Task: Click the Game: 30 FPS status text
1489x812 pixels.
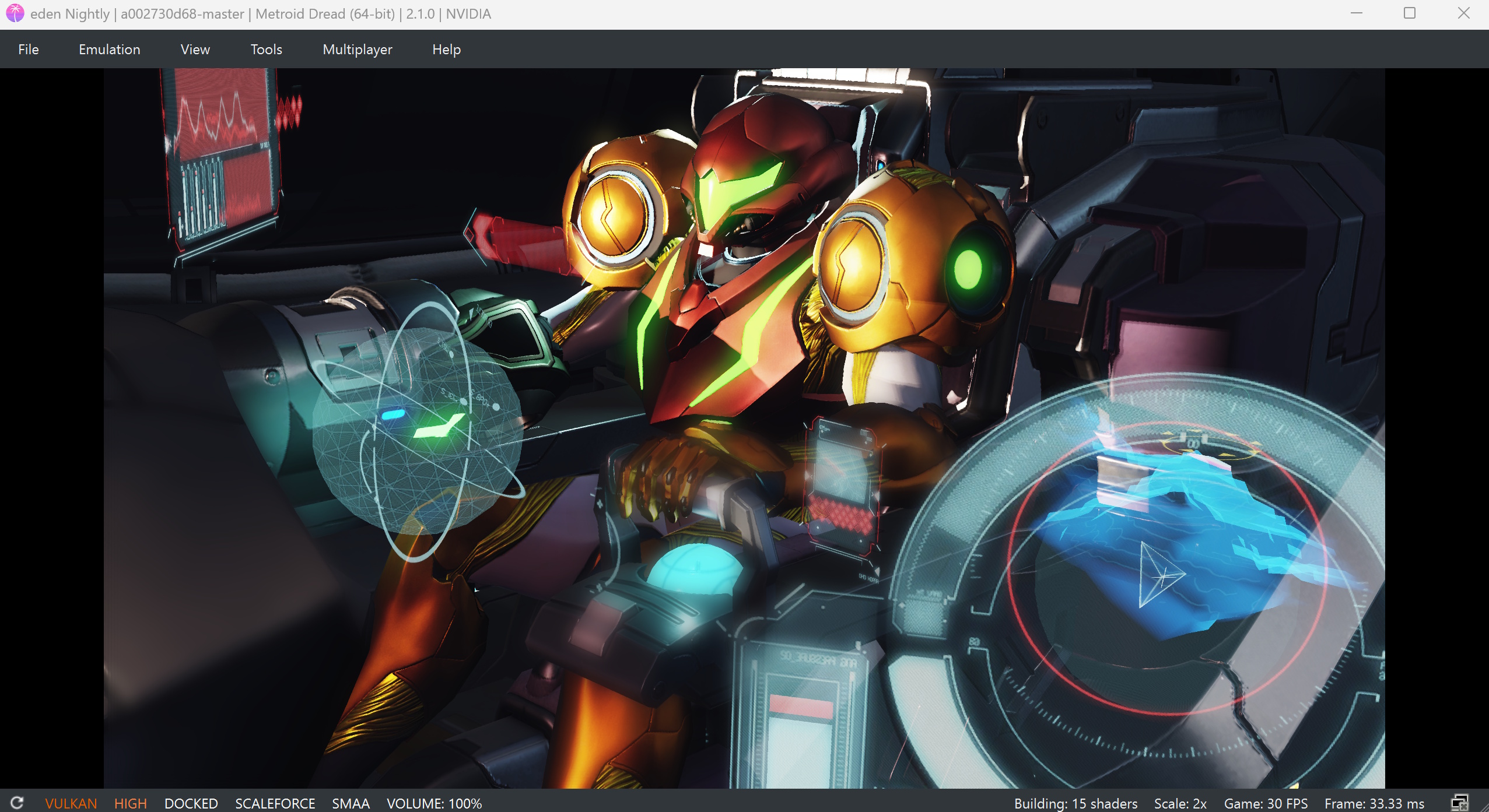Action: [x=1265, y=803]
